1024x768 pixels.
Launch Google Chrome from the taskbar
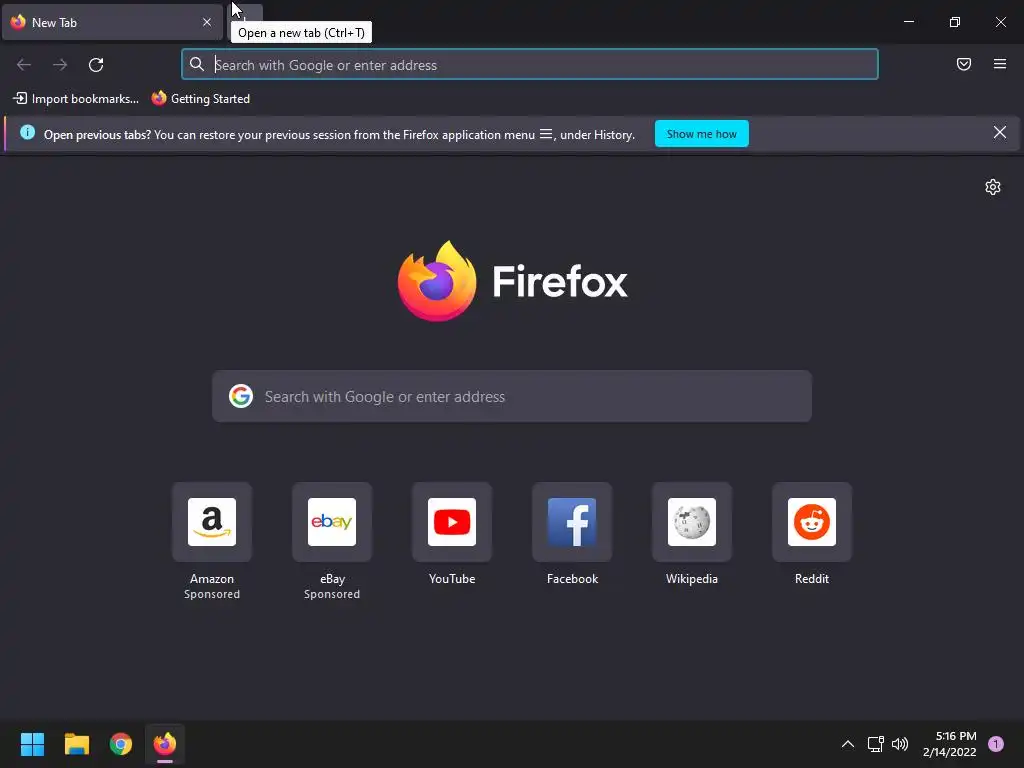pyautogui.click(x=121, y=744)
